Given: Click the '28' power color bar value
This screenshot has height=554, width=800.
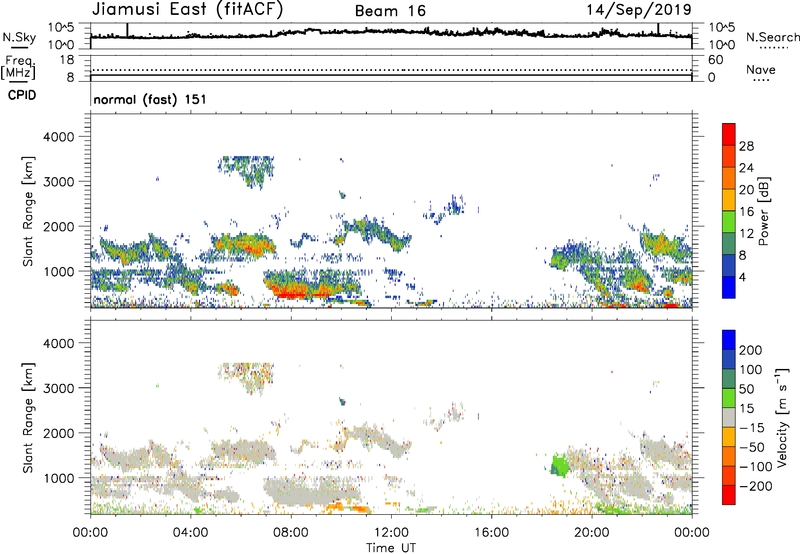Looking at the screenshot, I should coord(746,146).
